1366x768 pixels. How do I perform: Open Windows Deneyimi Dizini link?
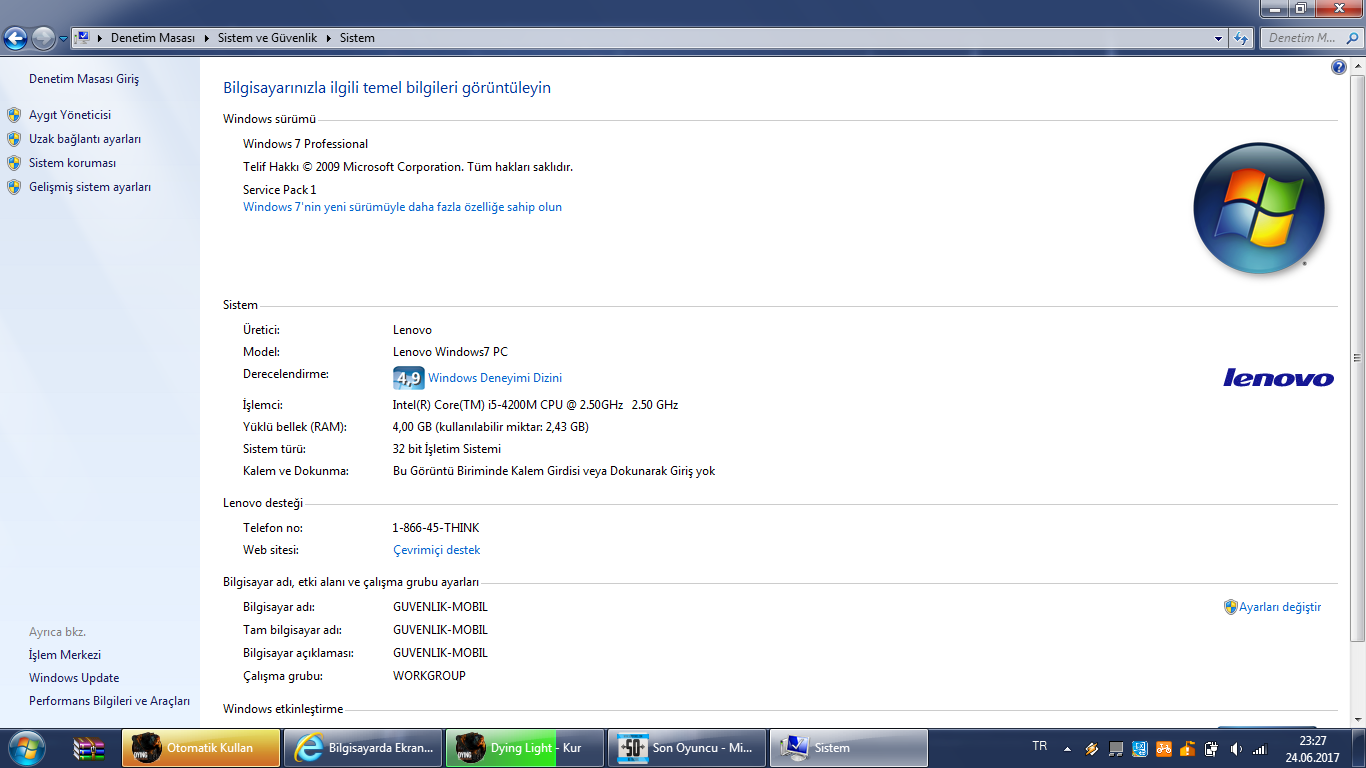pyautogui.click(x=495, y=378)
